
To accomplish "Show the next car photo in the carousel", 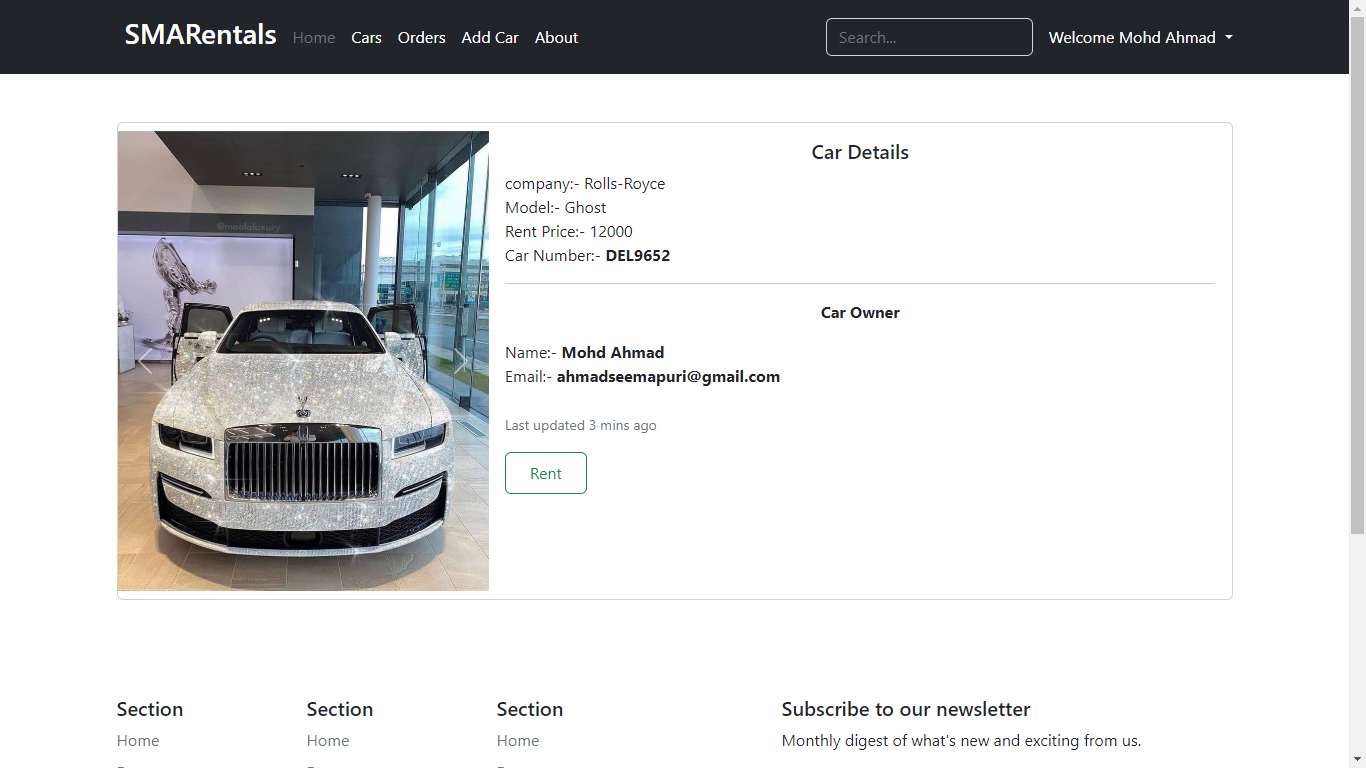I will click(x=461, y=361).
